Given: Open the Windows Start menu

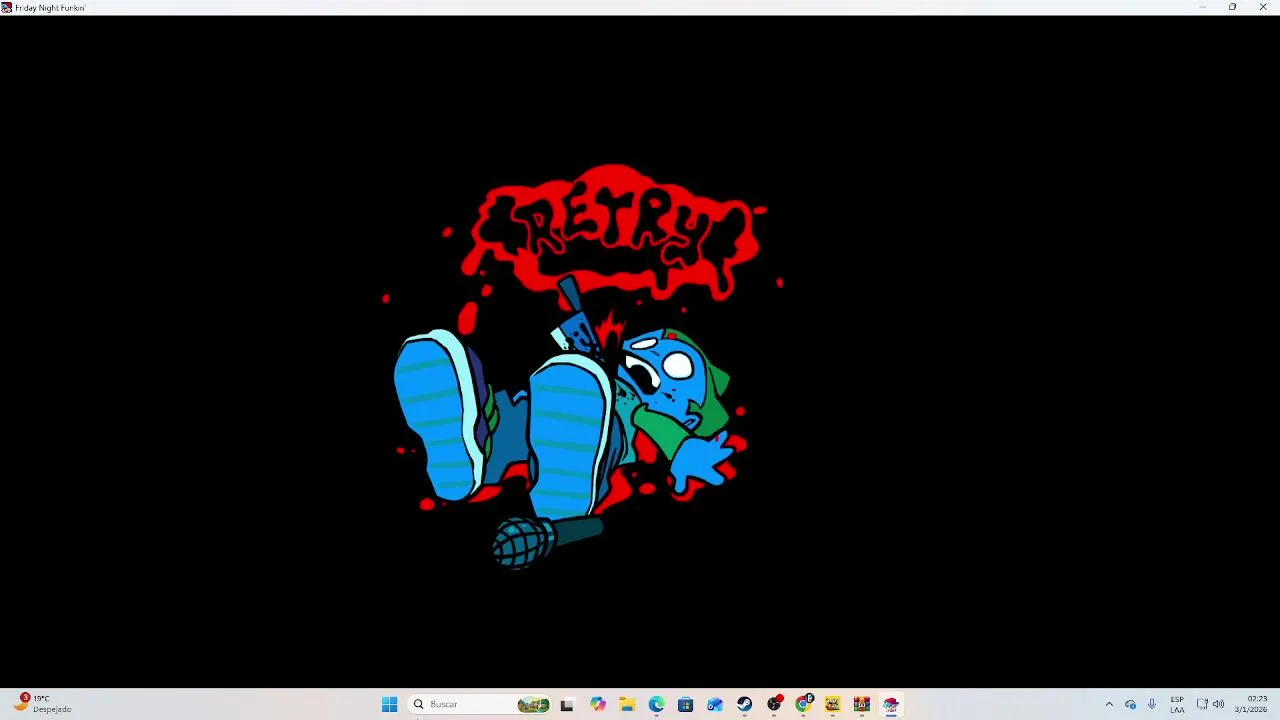Looking at the screenshot, I should (390, 705).
